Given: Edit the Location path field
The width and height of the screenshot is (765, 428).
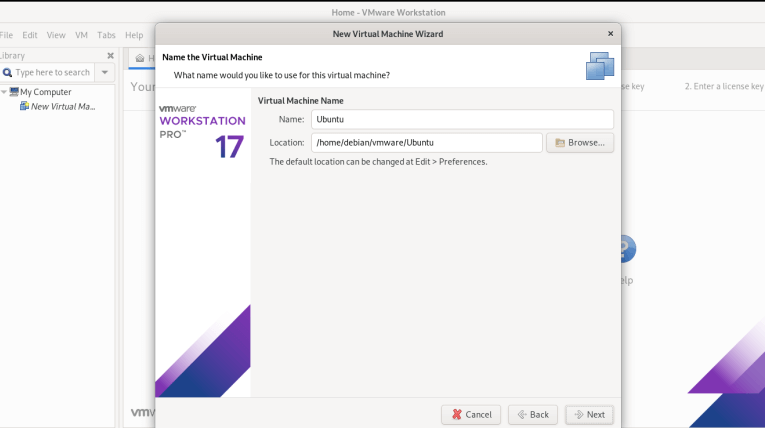Looking at the screenshot, I should [x=426, y=143].
